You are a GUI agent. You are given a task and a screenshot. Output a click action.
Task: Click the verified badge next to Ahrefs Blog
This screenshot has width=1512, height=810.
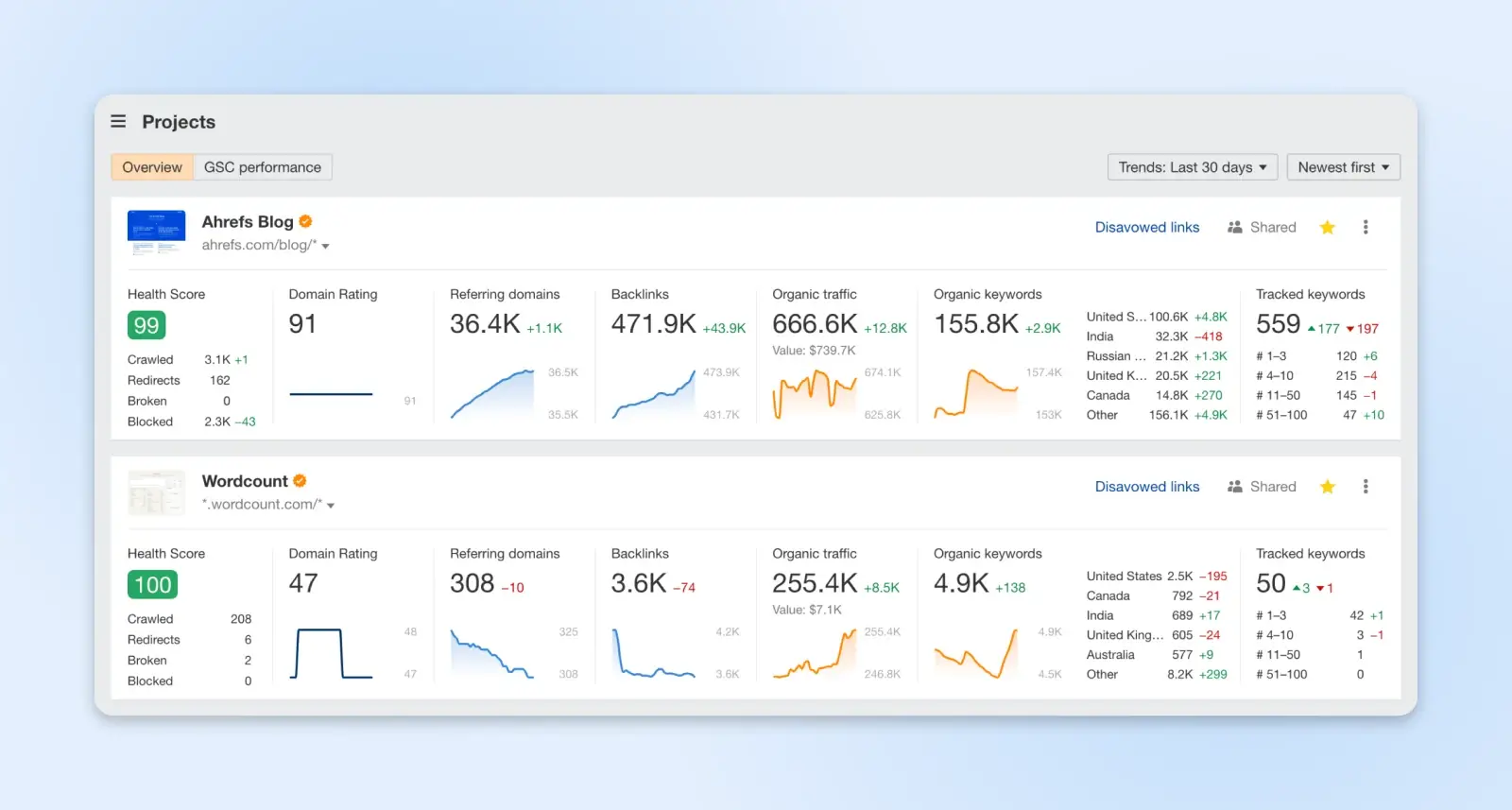click(305, 221)
